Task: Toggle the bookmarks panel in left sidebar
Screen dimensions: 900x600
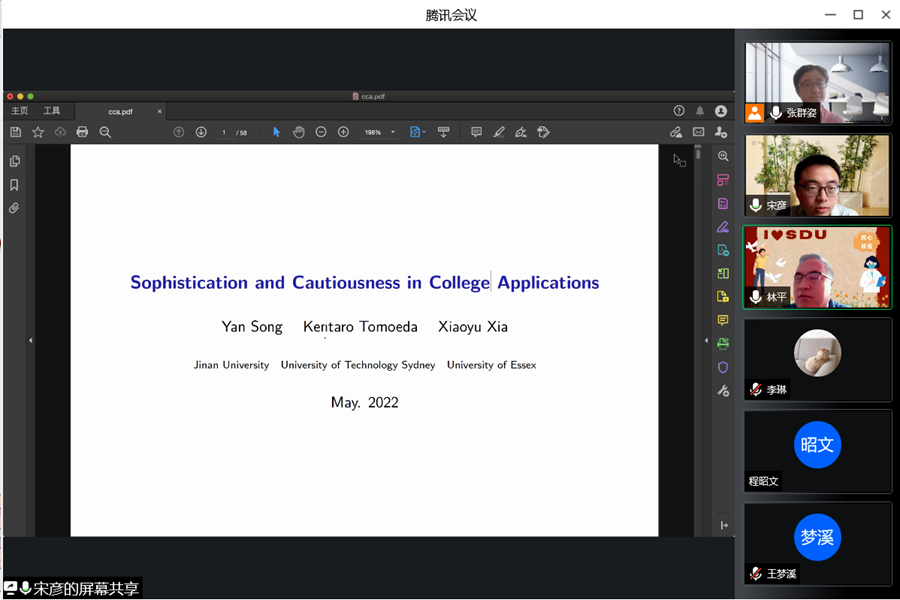Action: [14, 185]
